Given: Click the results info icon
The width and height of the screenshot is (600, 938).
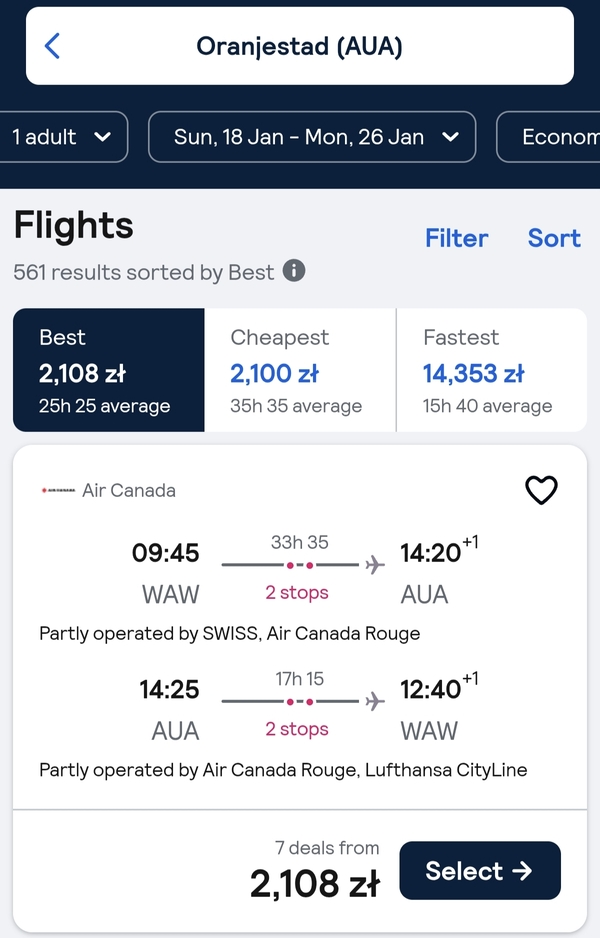Looking at the screenshot, I should (x=294, y=271).
